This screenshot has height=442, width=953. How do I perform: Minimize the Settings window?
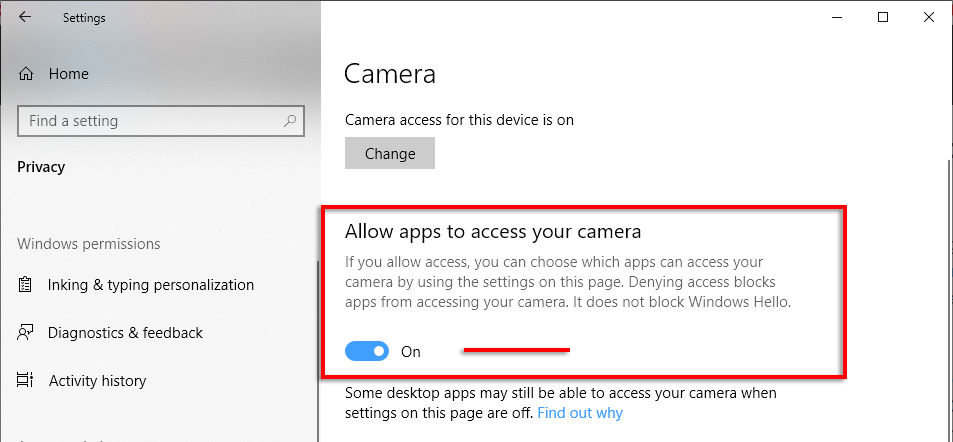point(837,17)
